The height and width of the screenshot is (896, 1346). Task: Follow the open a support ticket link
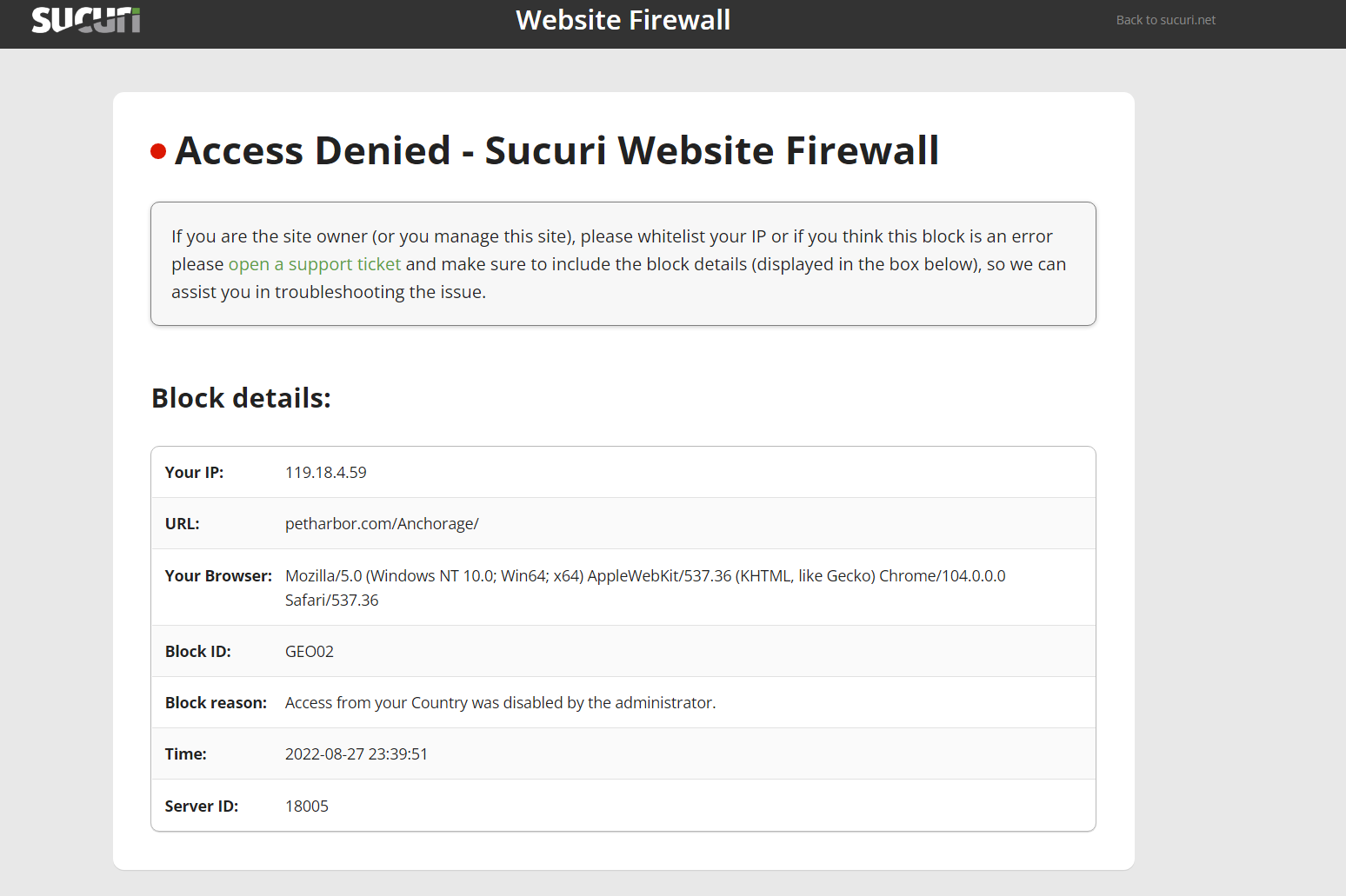tap(314, 264)
